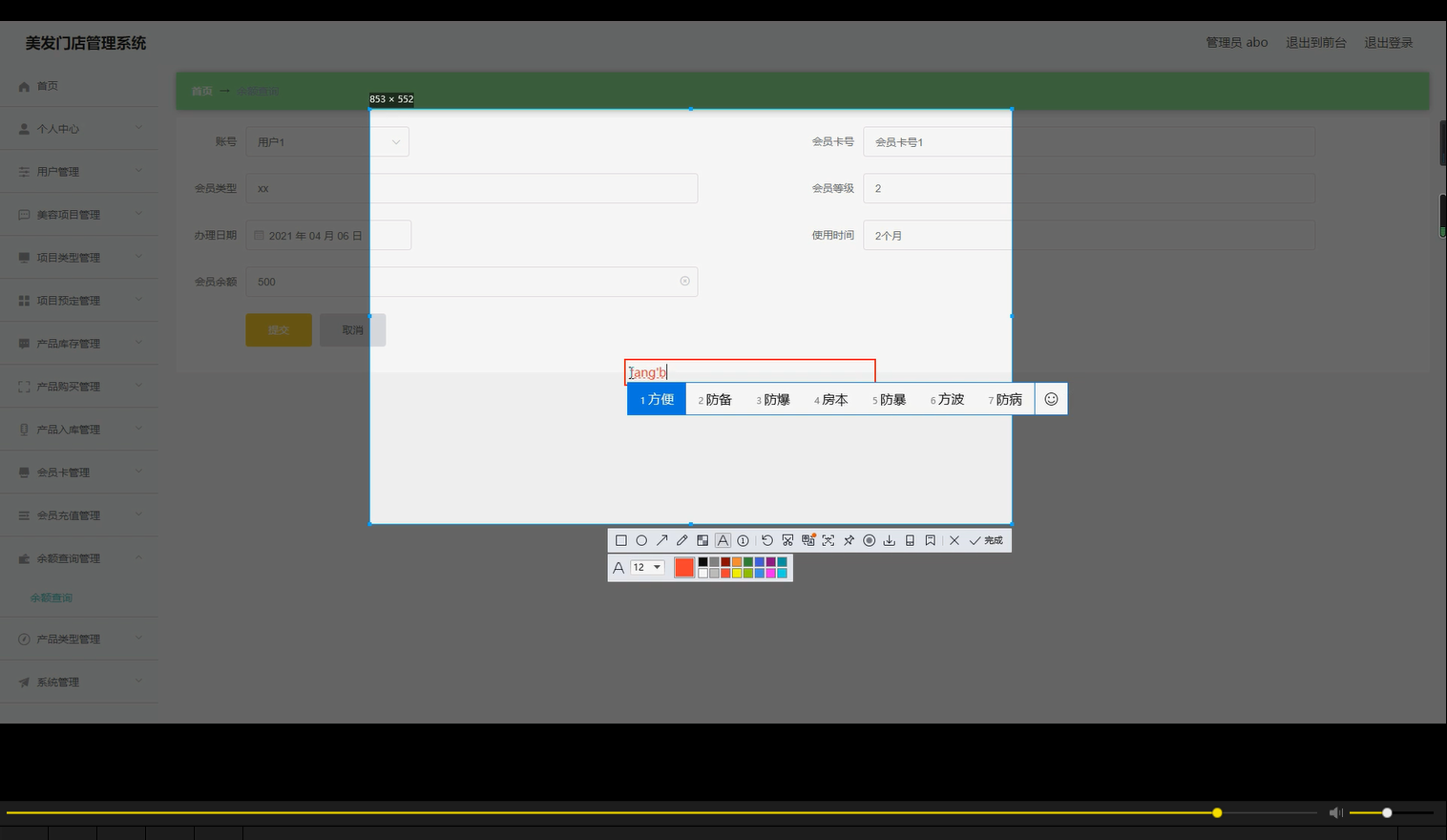Click the compass icon beside 产品类型管理
1447x840 pixels.
click(24, 640)
